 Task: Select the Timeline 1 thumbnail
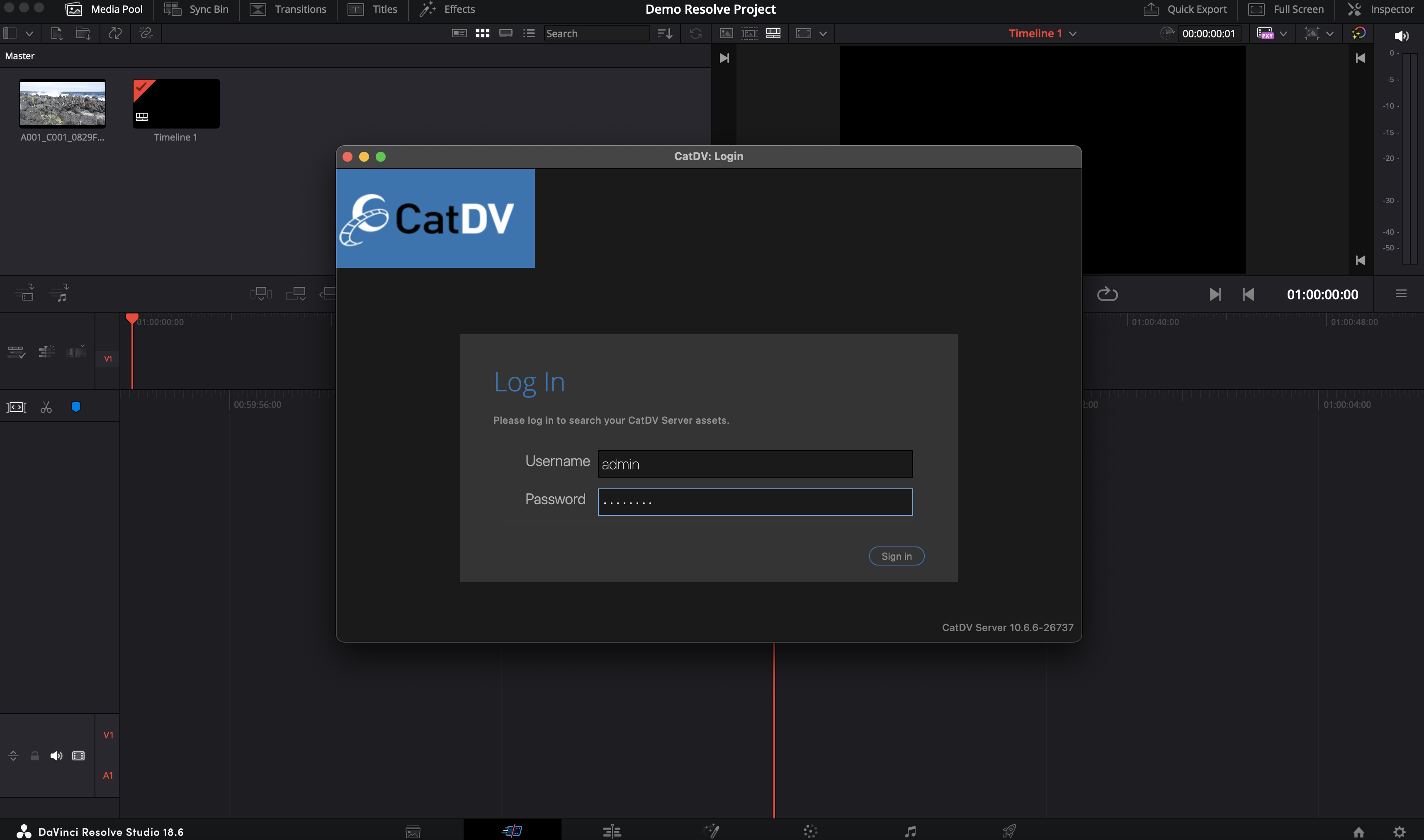[176, 103]
